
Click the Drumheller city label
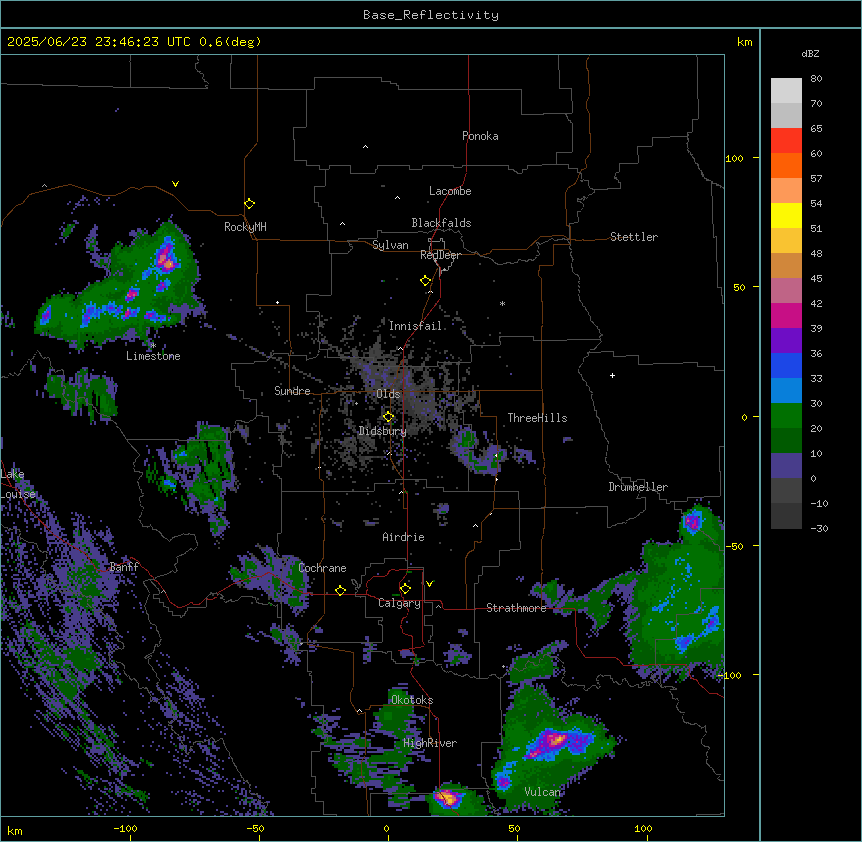[x=638, y=487]
